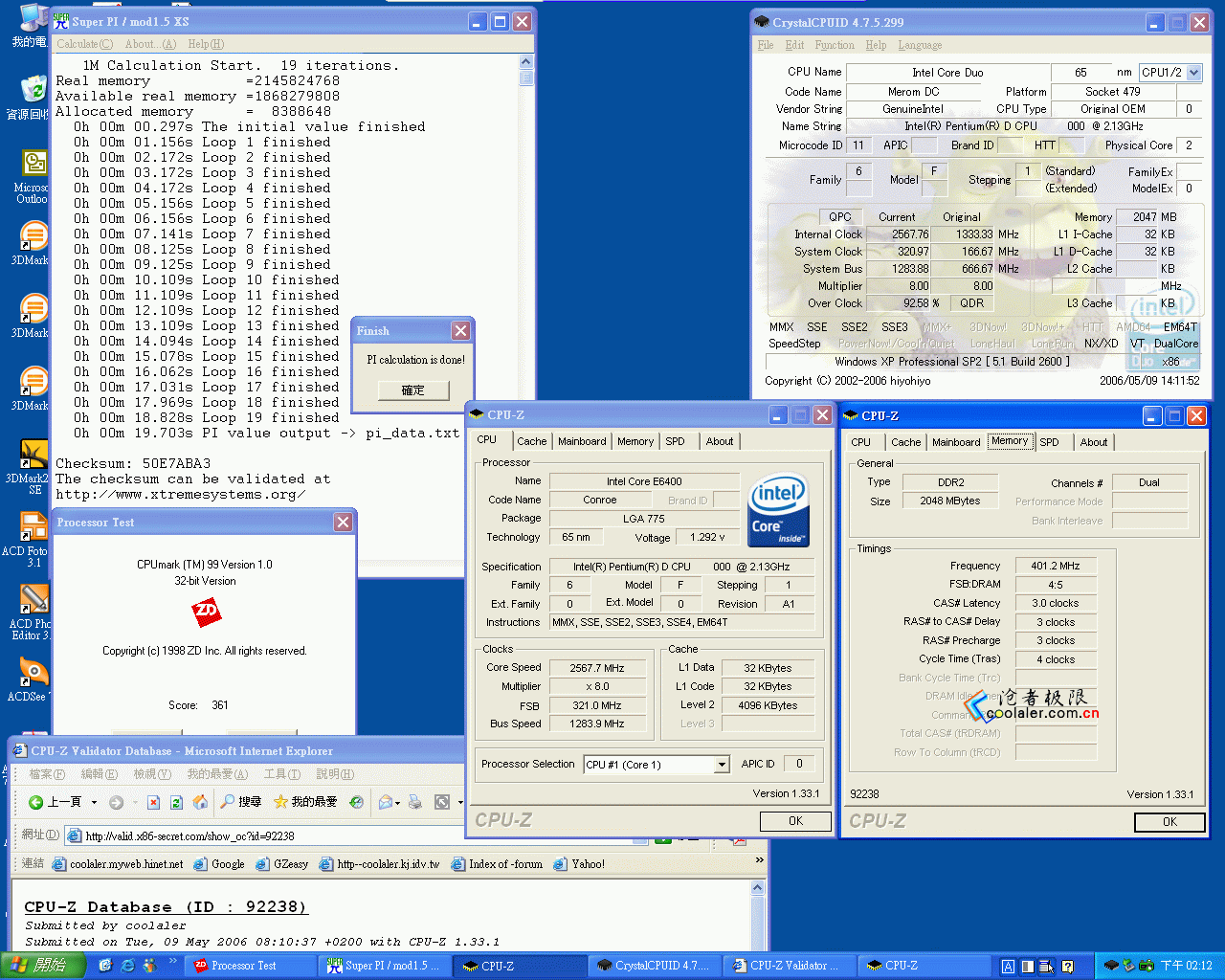Click the first quick launch icon beside Start
The image size is (1225, 980).
pyautogui.click(x=106, y=966)
